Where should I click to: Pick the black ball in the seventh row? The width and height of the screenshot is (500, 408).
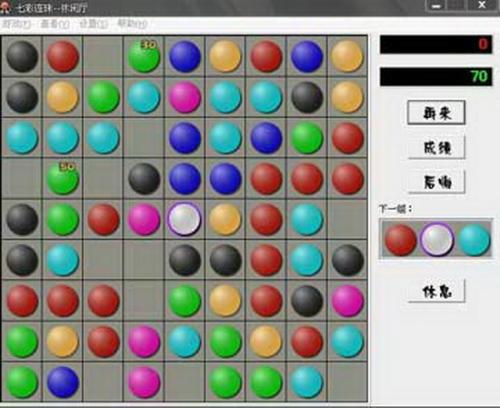coord(307,301)
